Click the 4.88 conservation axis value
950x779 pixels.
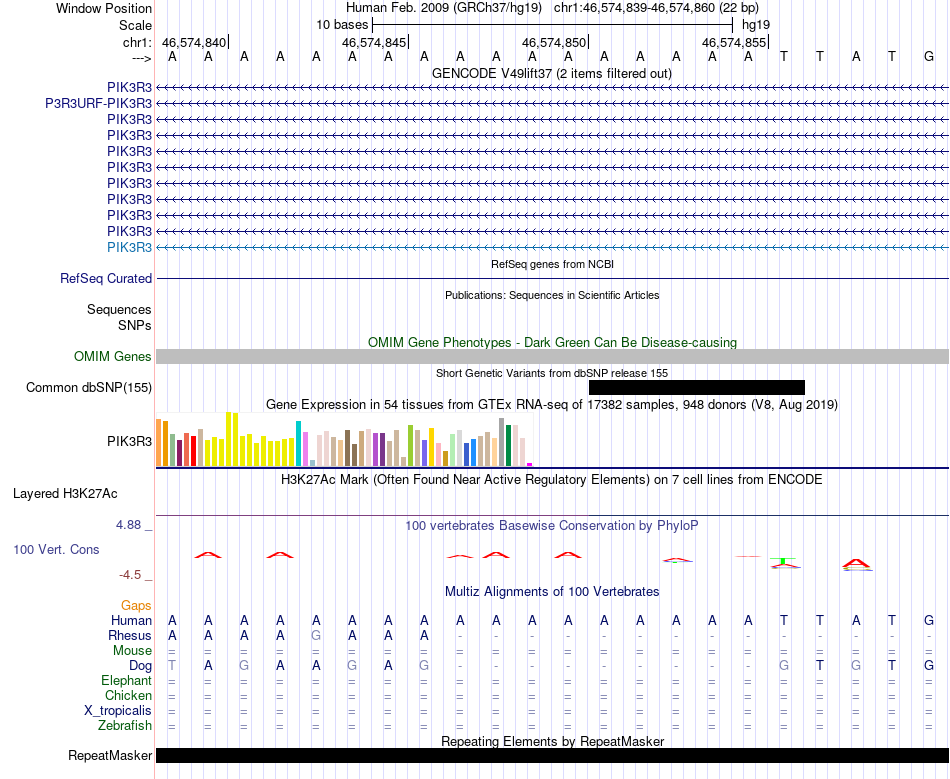[x=128, y=525]
